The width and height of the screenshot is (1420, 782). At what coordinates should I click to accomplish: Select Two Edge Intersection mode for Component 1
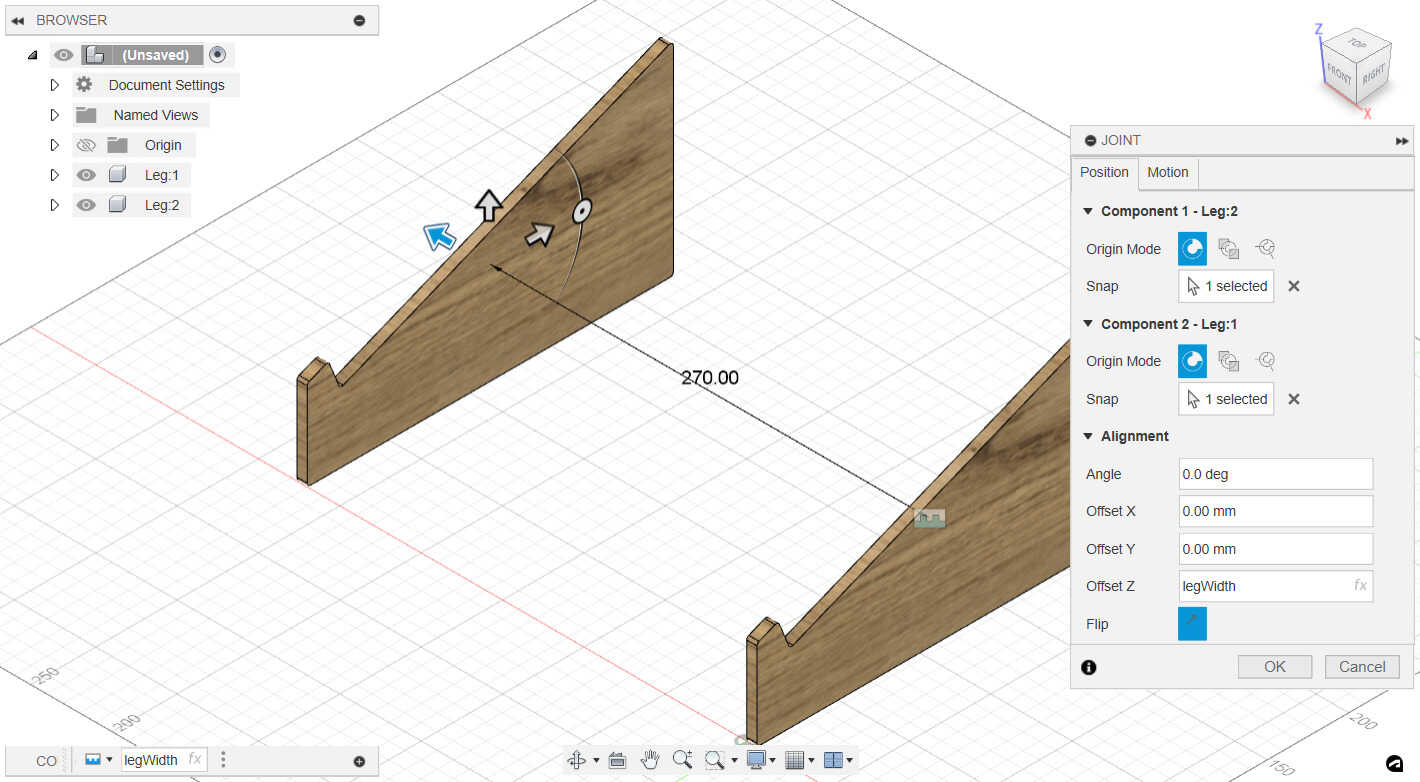(1266, 249)
